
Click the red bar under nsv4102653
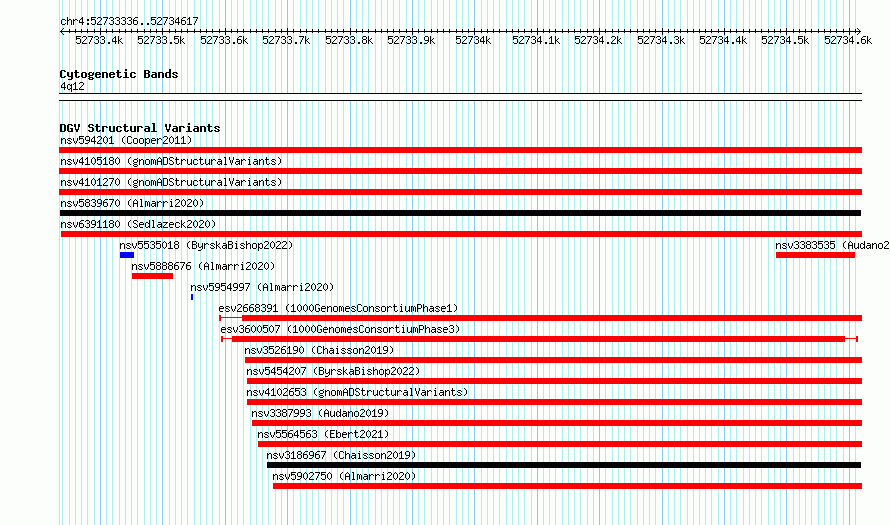click(x=555, y=402)
